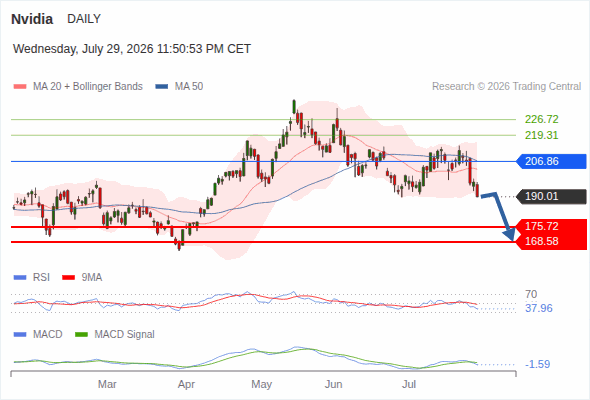
Task: Click the red 175.72 support price tag
Action: click(551, 227)
